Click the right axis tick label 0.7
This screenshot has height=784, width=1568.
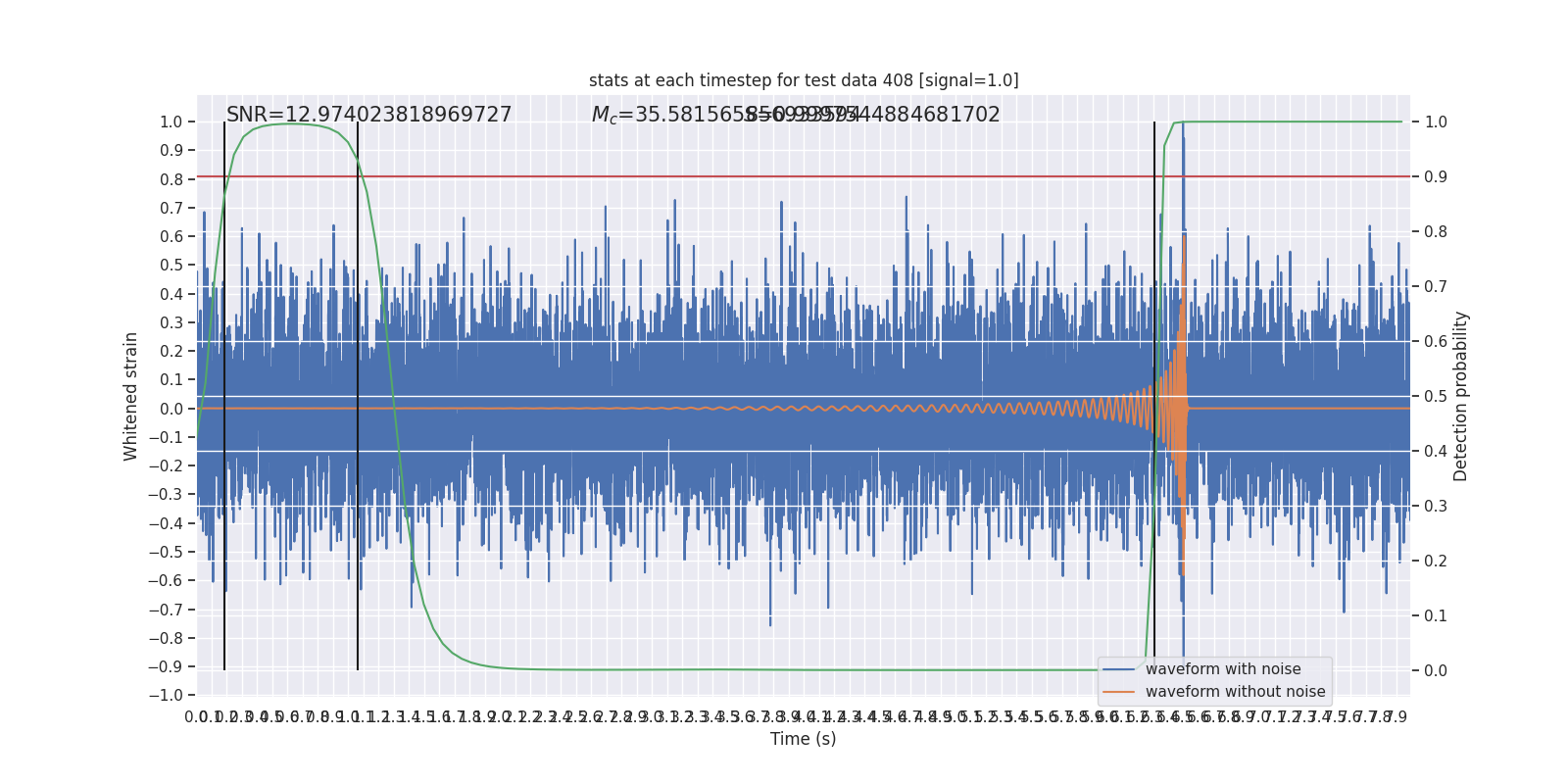1436,286
